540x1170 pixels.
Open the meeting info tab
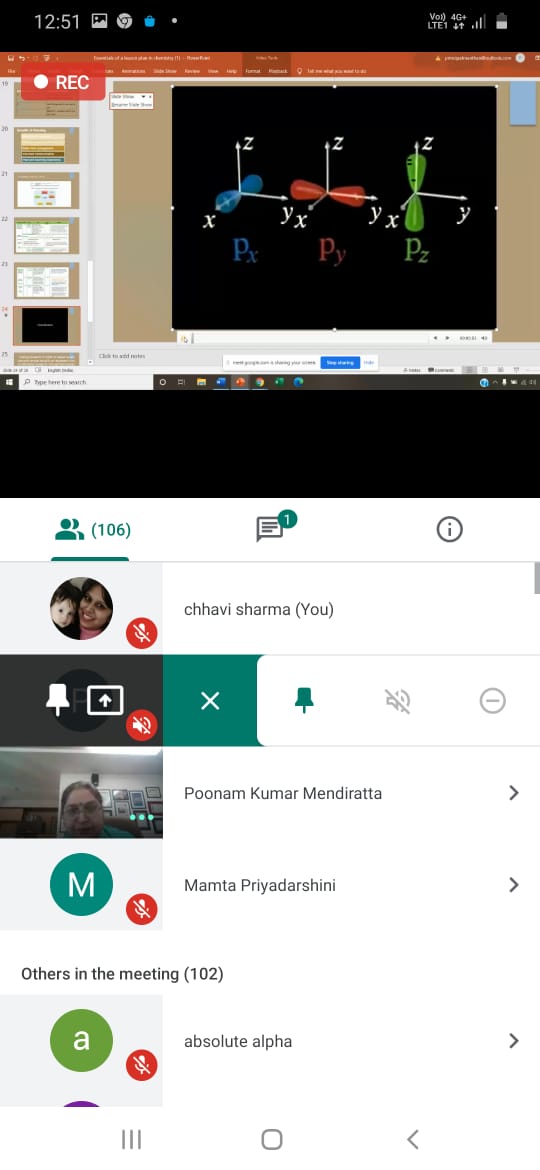pyautogui.click(x=449, y=530)
